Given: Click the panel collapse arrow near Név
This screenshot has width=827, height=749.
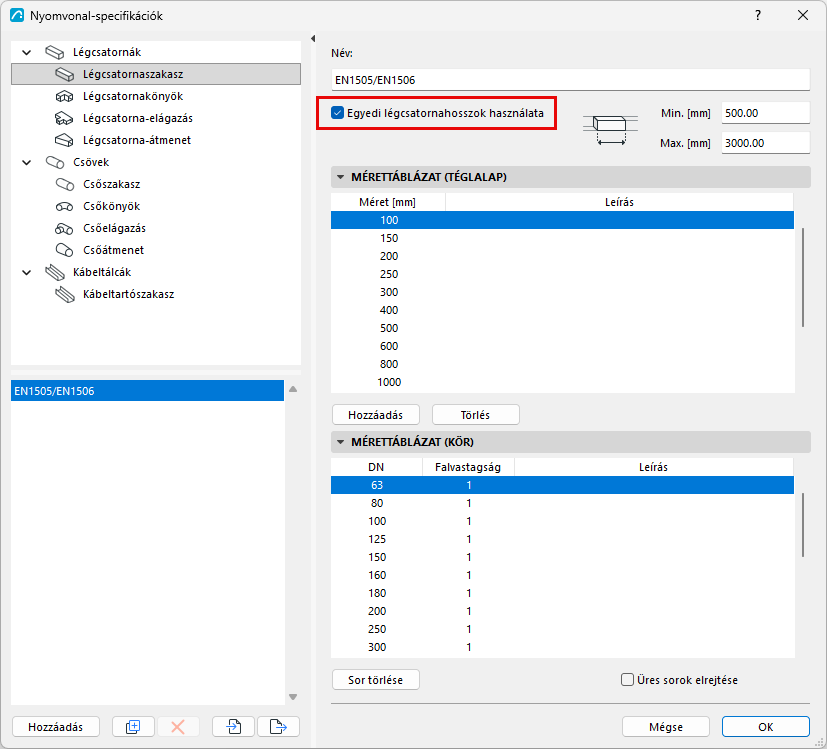Looking at the screenshot, I should click(x=313, y=39).
